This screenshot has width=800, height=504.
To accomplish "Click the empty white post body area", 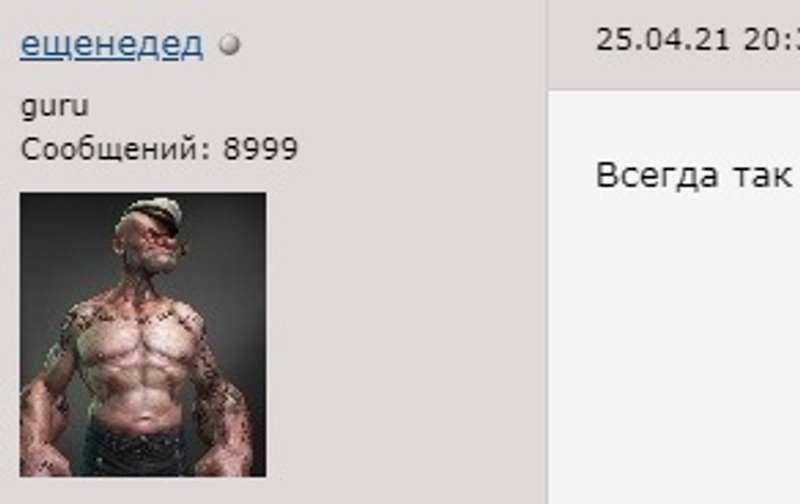I will (674, 347).
